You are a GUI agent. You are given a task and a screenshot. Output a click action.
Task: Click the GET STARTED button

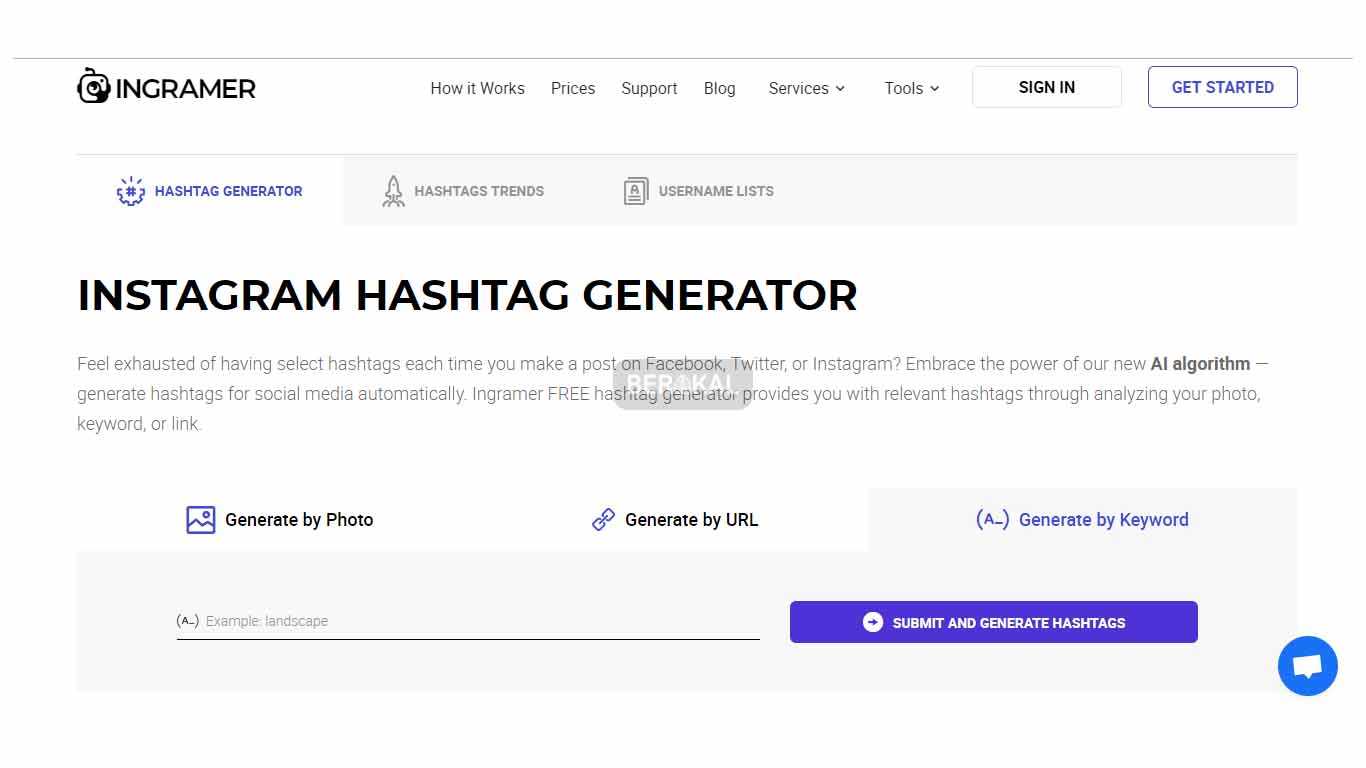pyautogui.click(x=1222, y=87)
